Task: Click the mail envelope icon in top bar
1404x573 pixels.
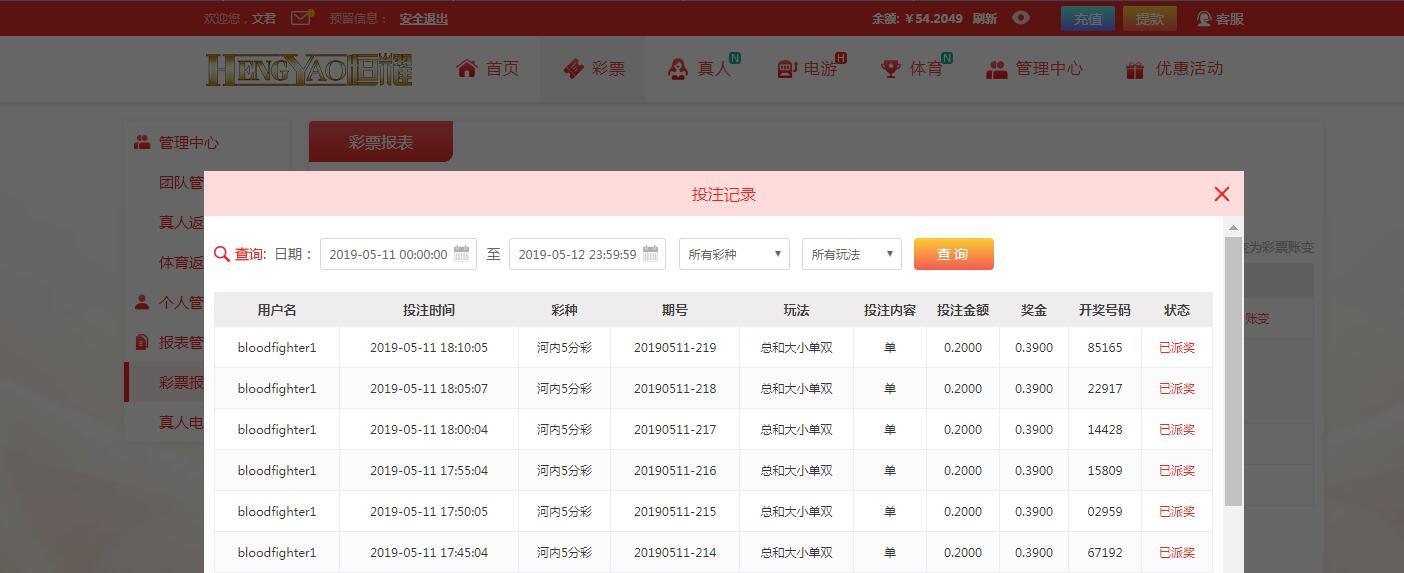Action: (x=301, y=18)
